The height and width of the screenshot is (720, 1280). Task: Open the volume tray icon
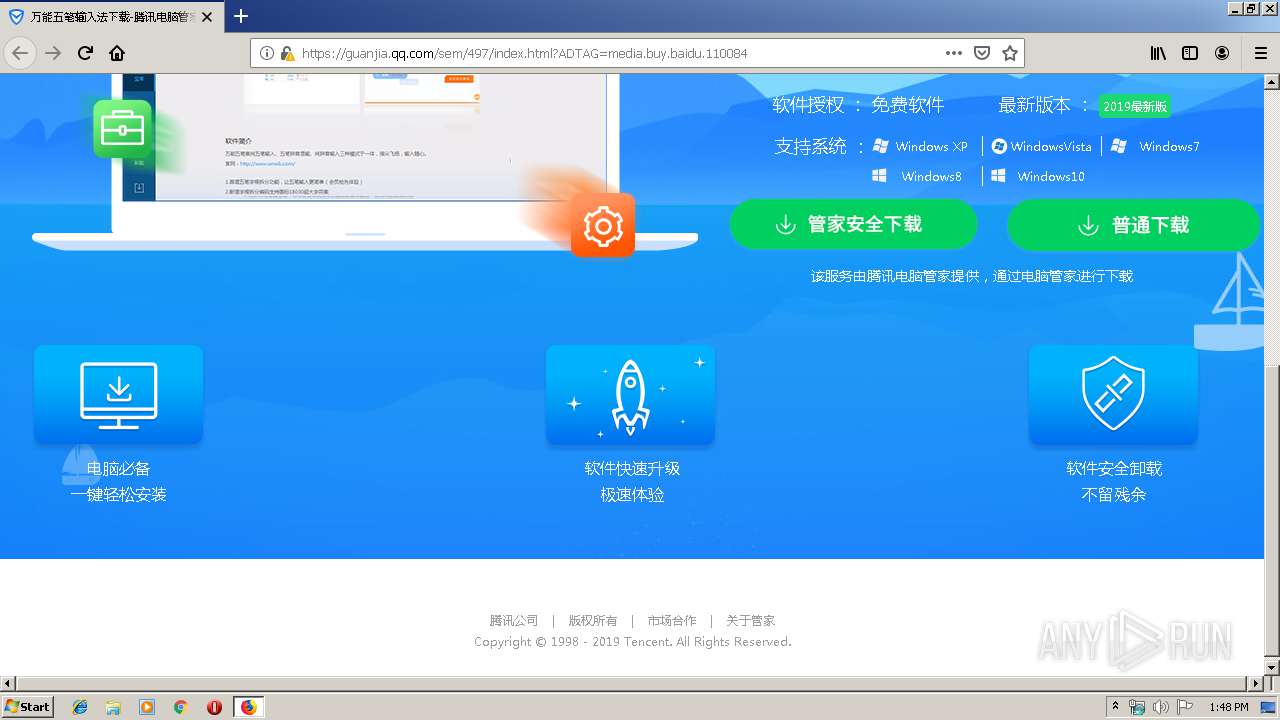pos(1160,707)
